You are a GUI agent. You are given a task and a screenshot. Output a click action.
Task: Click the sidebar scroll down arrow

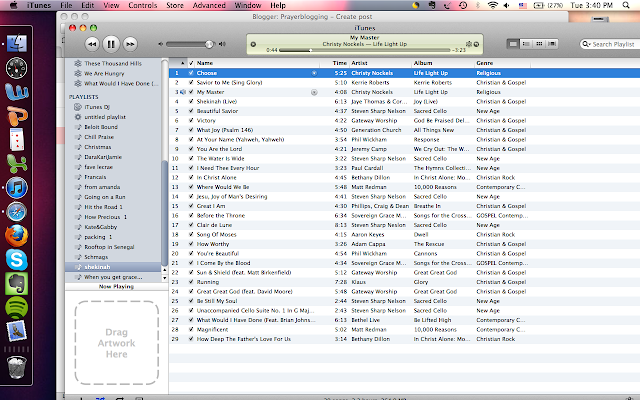pyautogui.click(x=164, y=278)
